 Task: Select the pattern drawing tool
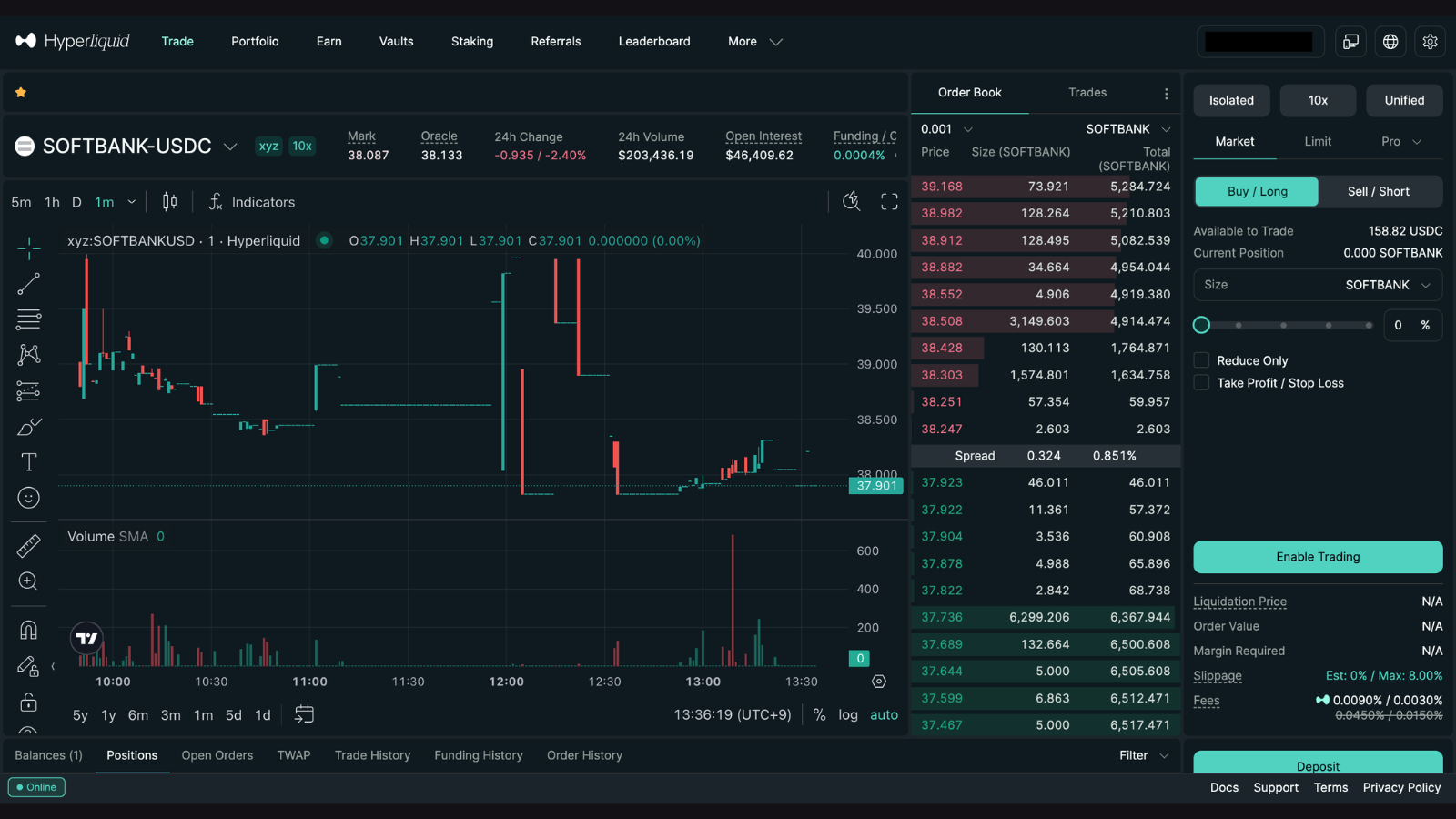coord(28,355)
